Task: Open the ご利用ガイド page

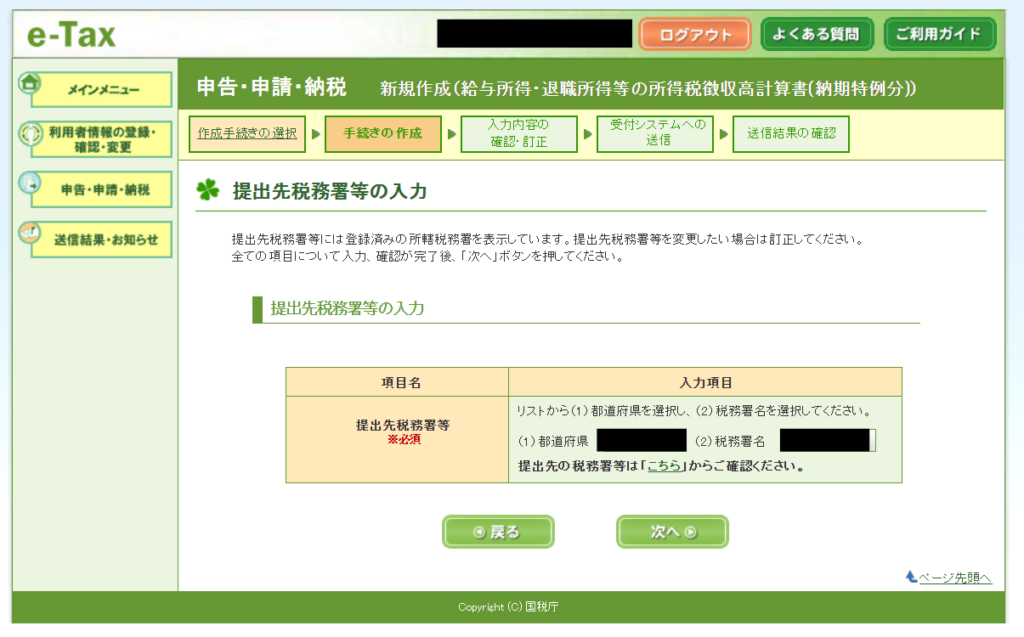Action: 939,34
